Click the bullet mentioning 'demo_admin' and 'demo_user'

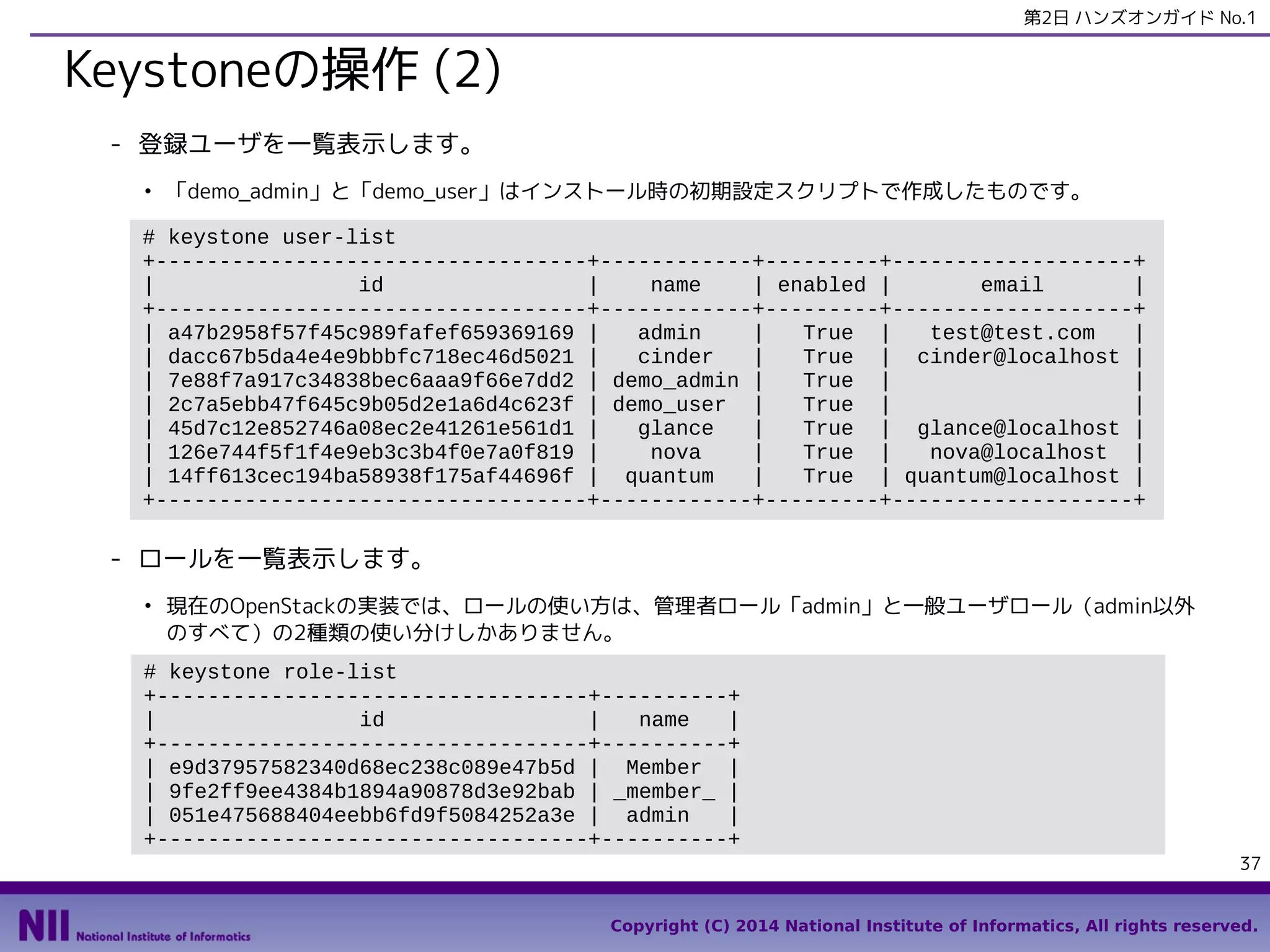tap(625, 191)
